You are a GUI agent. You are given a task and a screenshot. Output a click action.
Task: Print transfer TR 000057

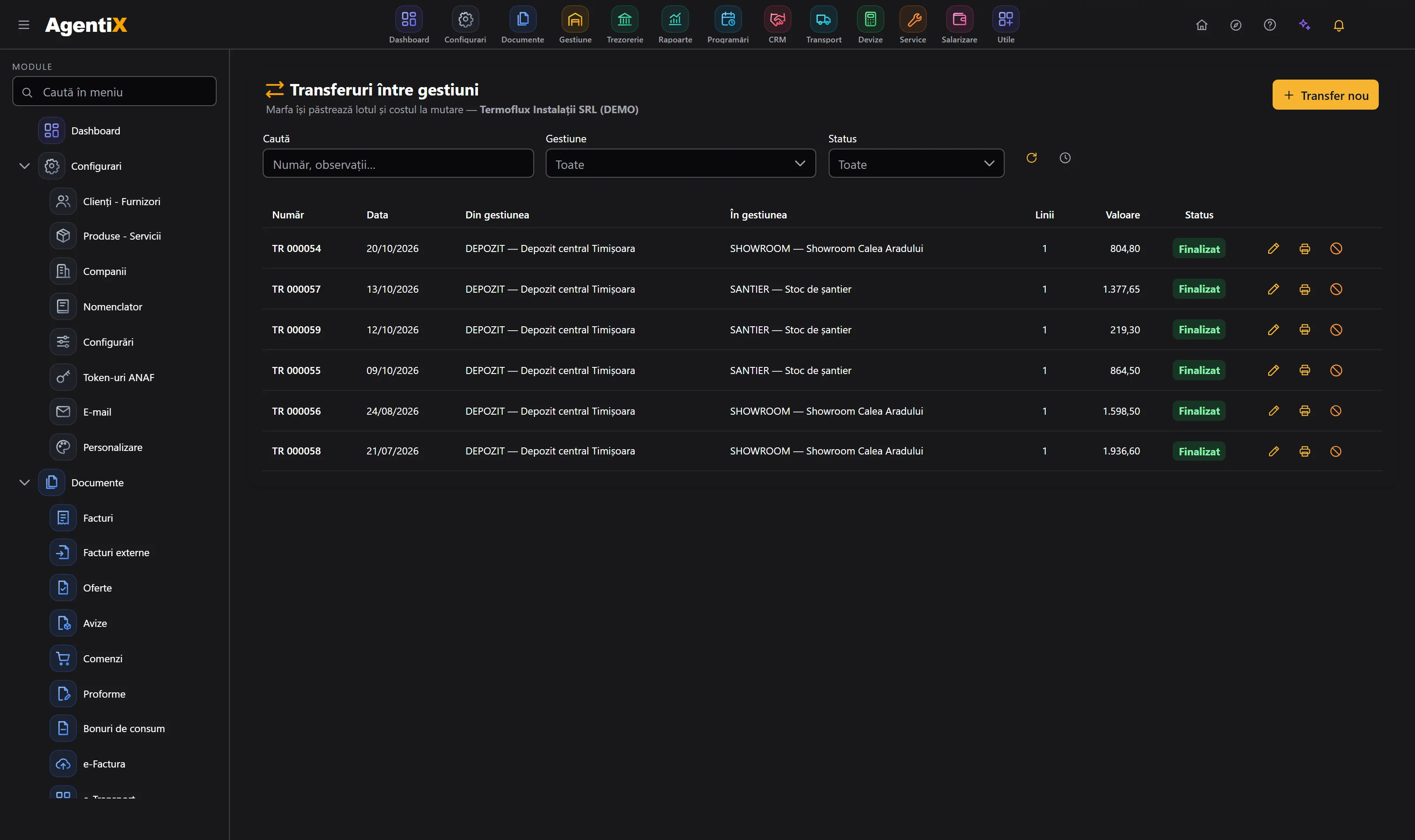[1304, 289]
